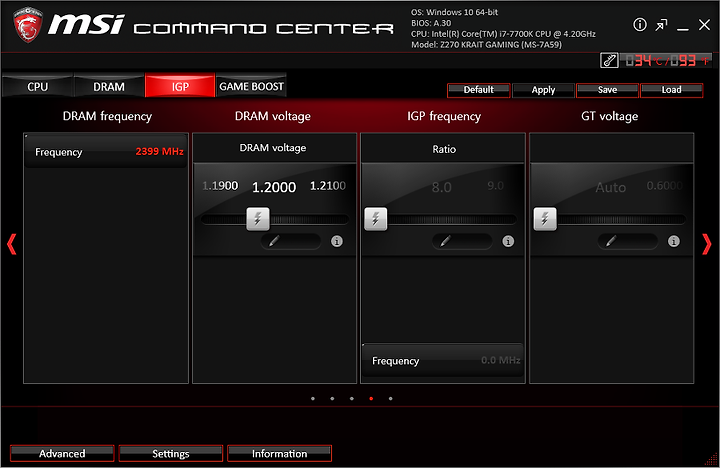720x468 pixels.
Task: Click the 1.2000 DRAM voltage value
Action: (274, 187)
